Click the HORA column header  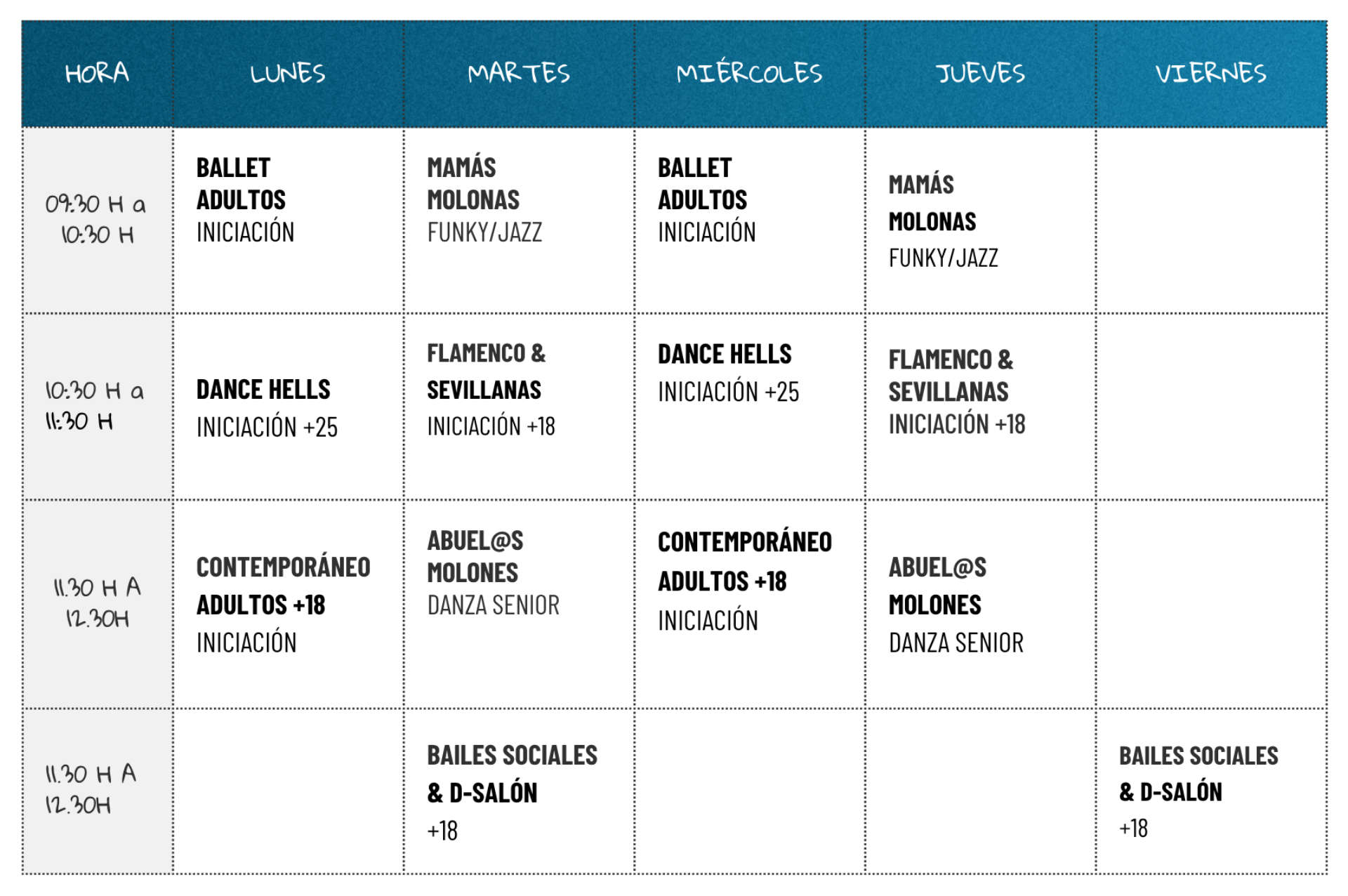coord(97,73)
